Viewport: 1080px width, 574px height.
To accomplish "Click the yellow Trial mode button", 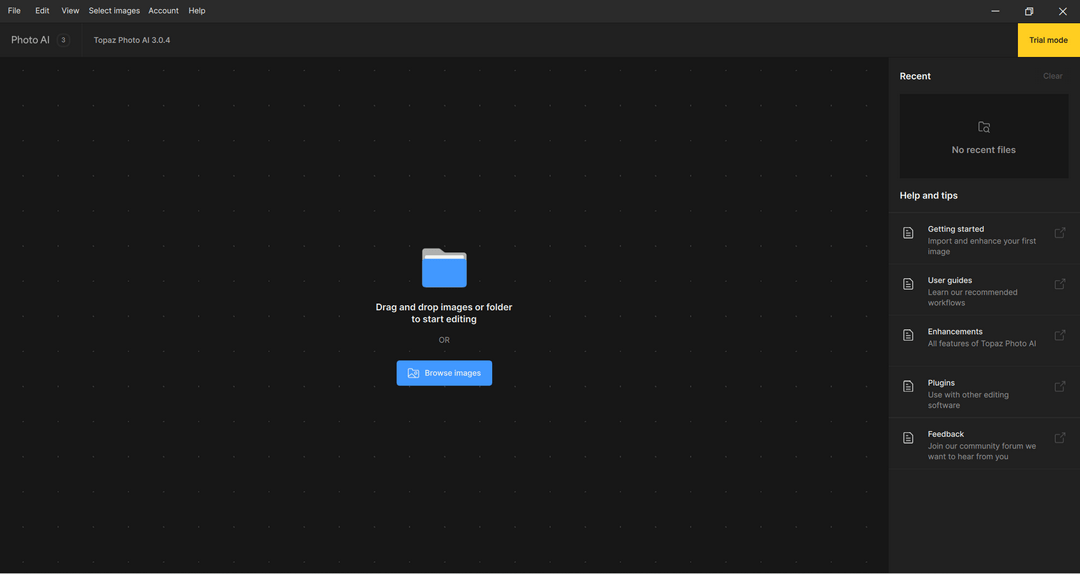I will pos(1048,40).
